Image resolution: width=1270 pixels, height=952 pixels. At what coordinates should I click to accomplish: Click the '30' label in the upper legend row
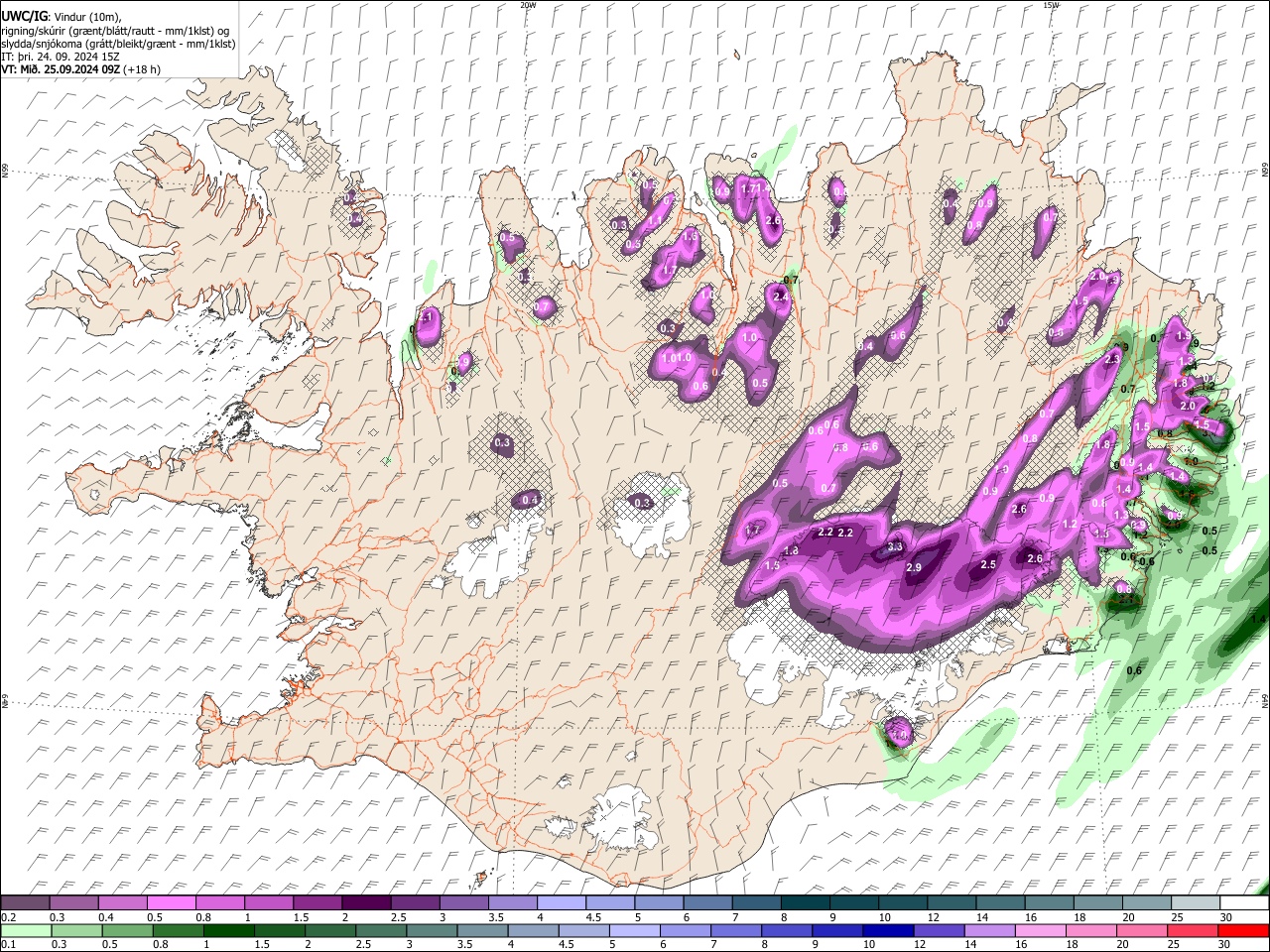(x=1226, y=917)
